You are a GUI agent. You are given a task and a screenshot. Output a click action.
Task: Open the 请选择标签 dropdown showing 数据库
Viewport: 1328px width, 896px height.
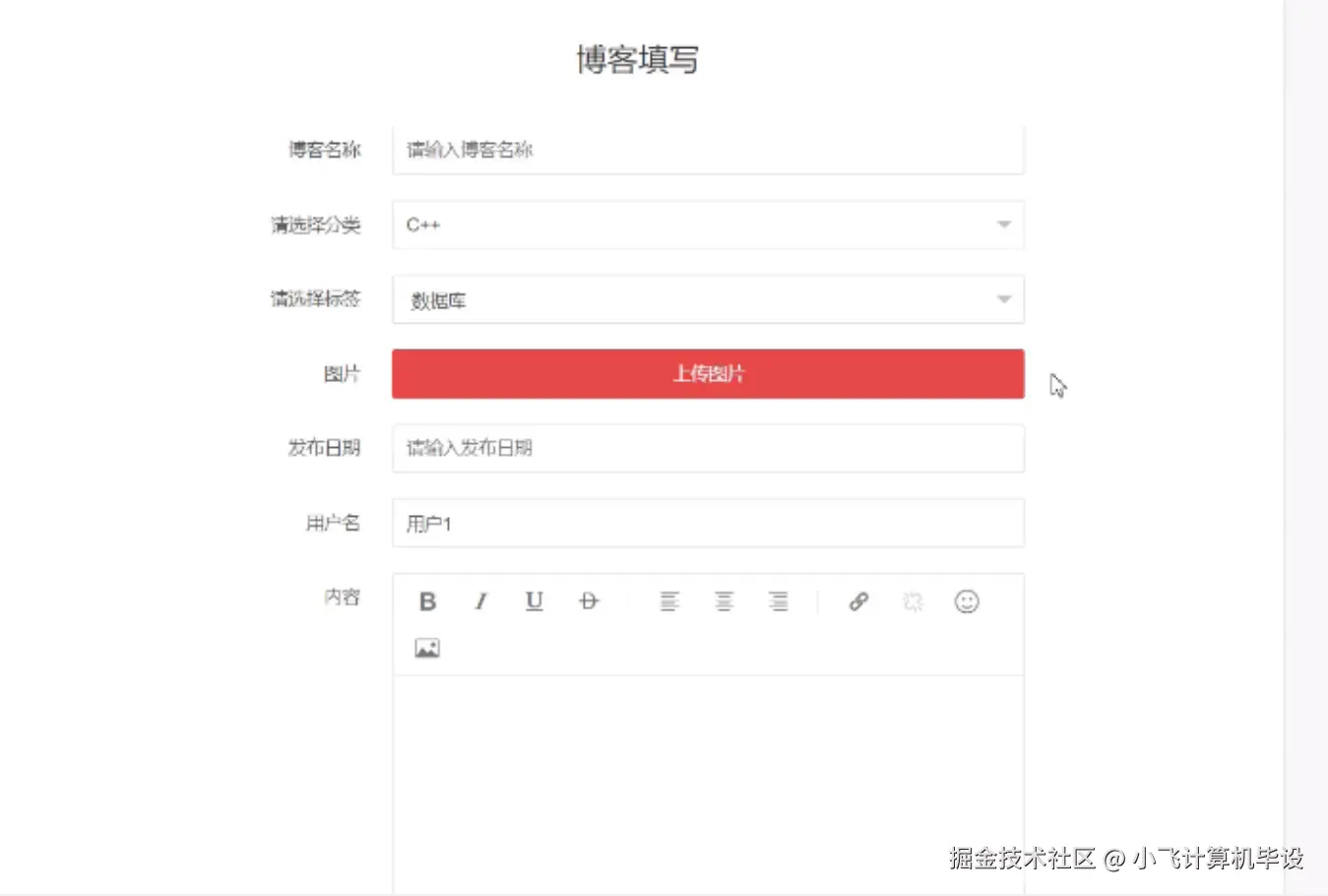[x=708, y=299]
